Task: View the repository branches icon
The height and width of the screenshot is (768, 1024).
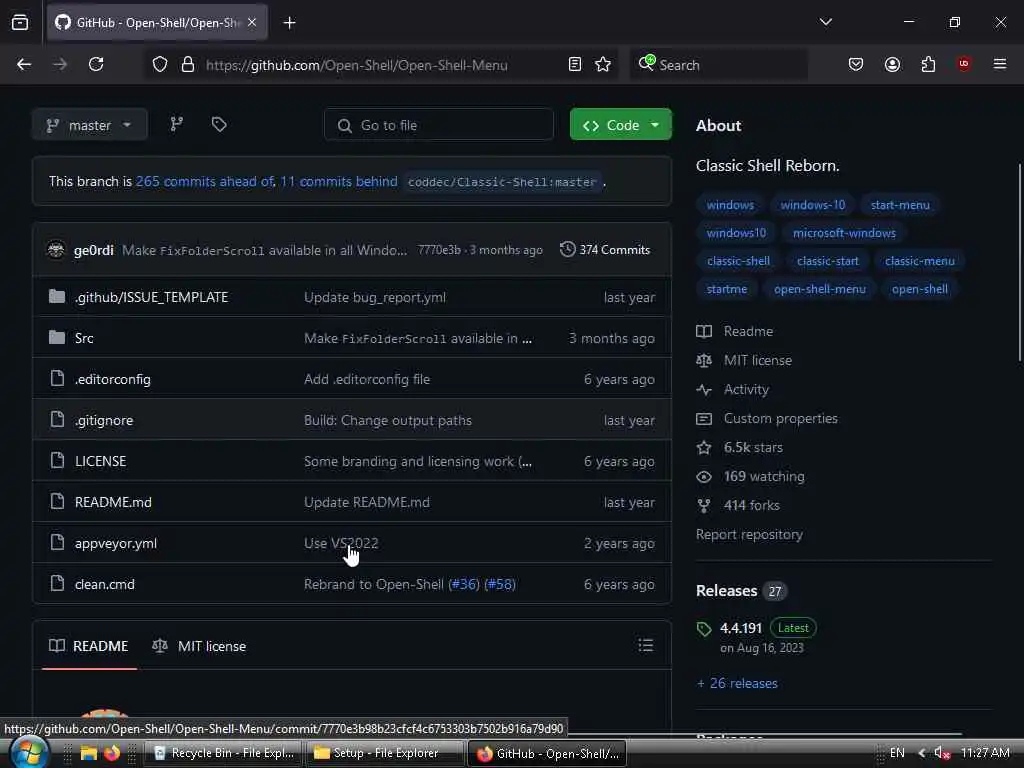Action: pos(177,124)
